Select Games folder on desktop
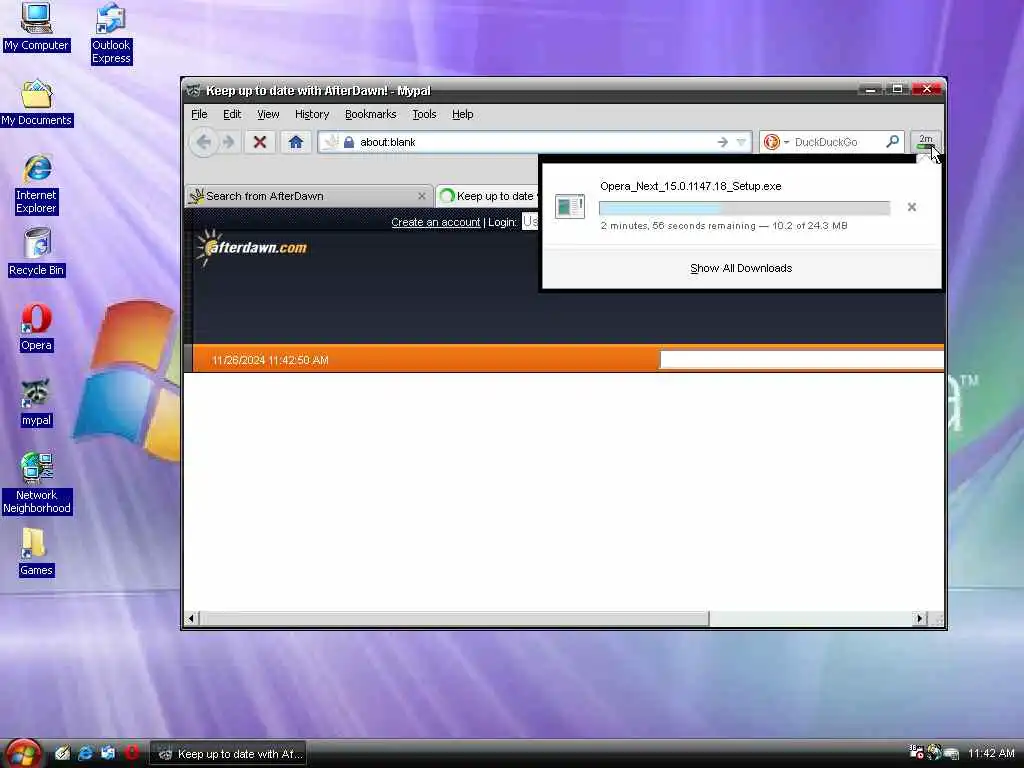1024x768 pixels. click(36, 552)
